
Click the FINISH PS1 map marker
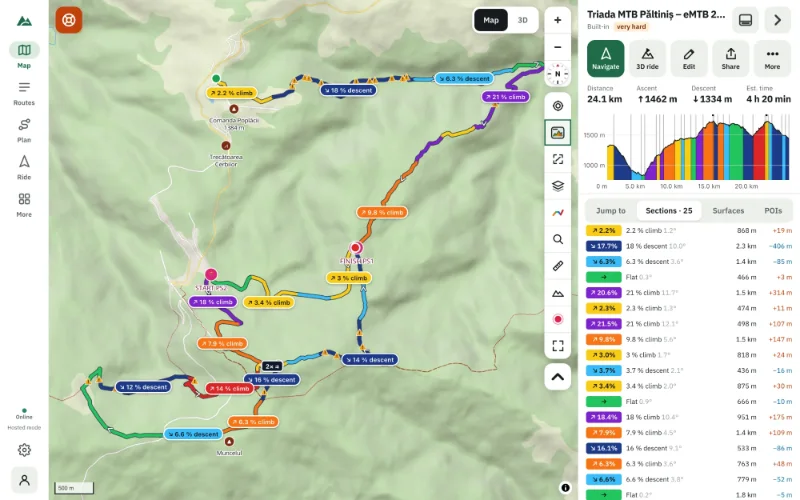(x=356, y=248)
